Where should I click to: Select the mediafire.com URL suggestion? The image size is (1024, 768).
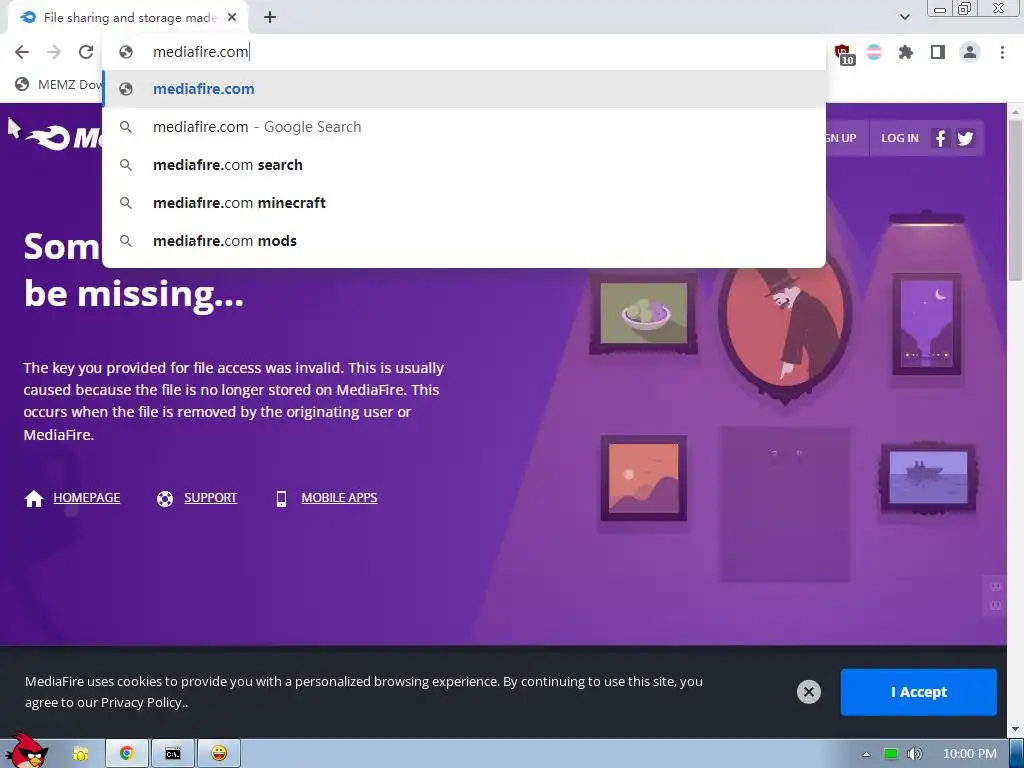(x=464, y=89)
